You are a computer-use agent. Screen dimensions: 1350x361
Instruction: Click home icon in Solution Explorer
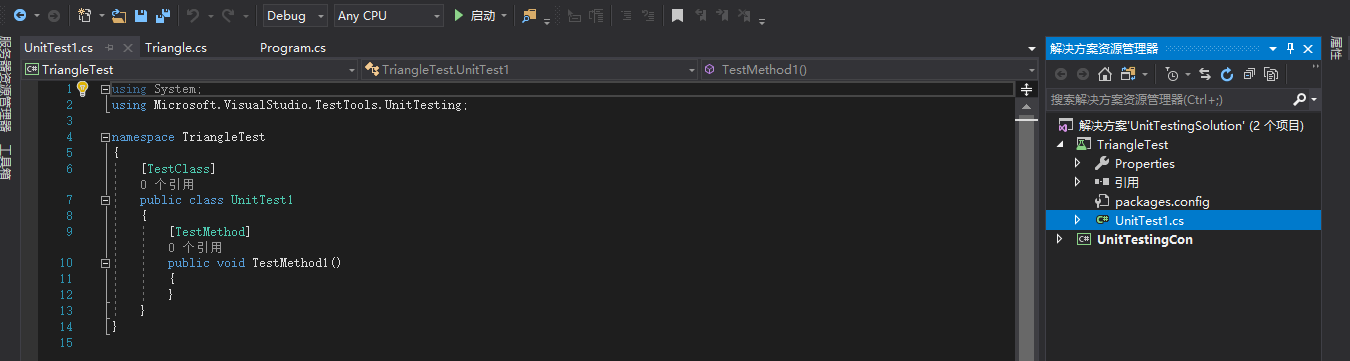(1105, 74)
